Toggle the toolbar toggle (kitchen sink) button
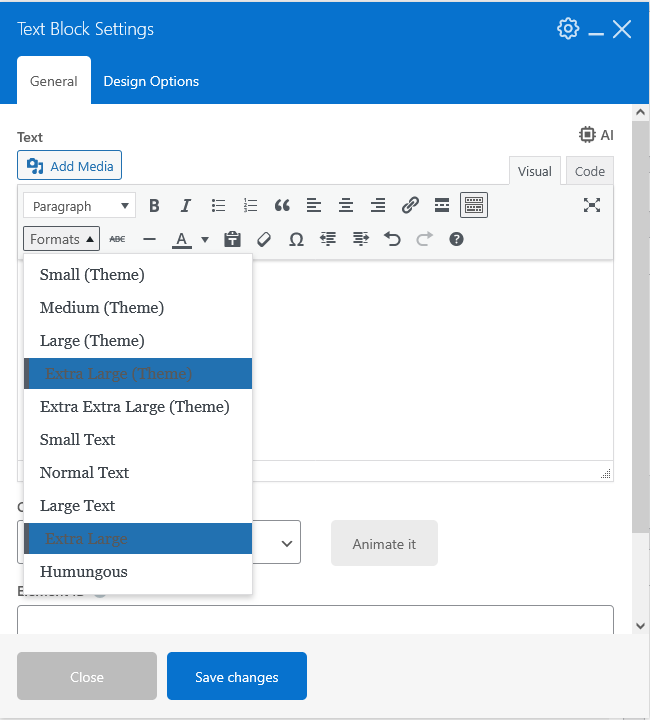This screenshot has width=650, height=720. [474, 205]
